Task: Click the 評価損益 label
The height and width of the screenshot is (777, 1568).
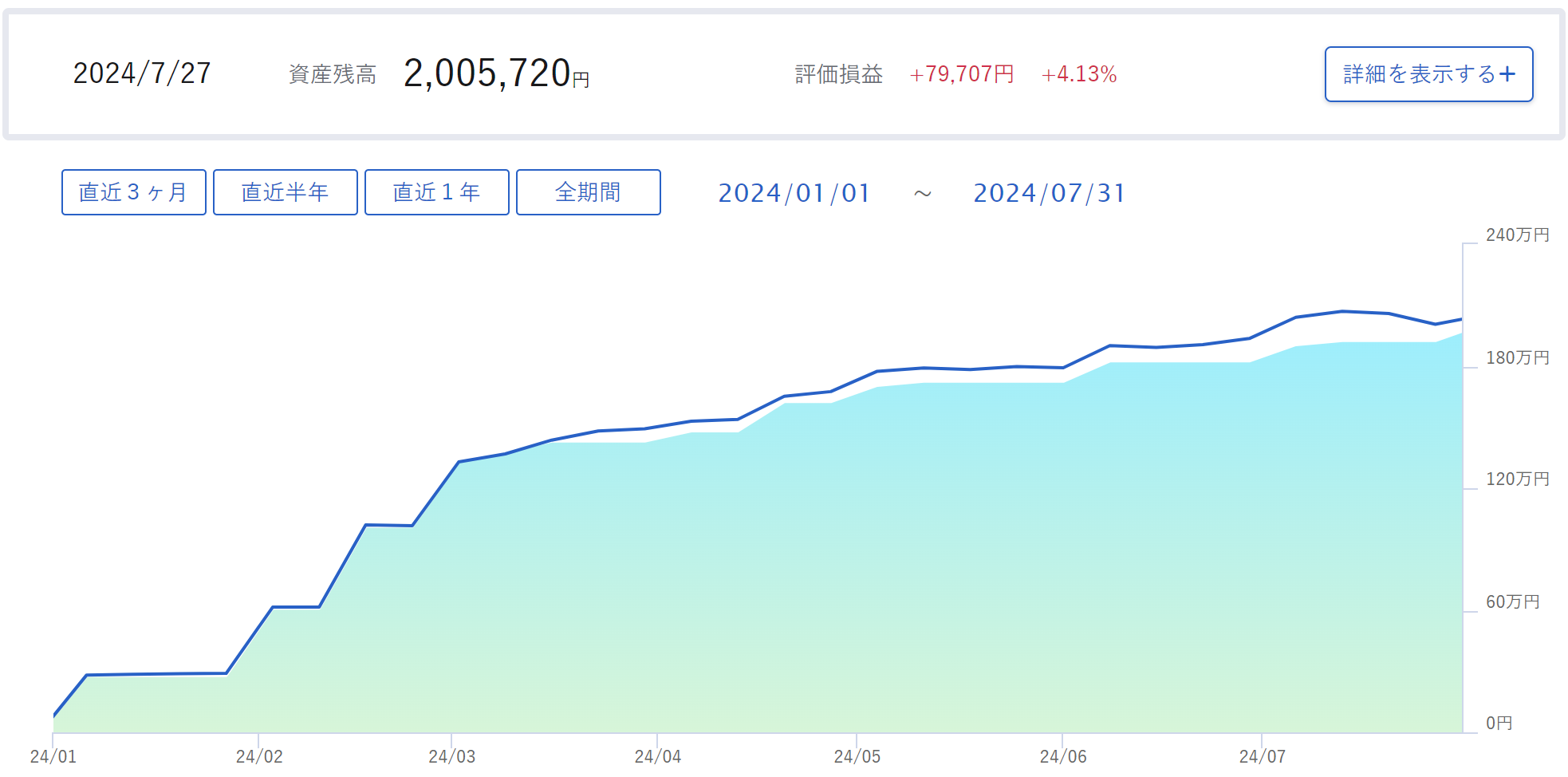Action: (x=839, y=74)
